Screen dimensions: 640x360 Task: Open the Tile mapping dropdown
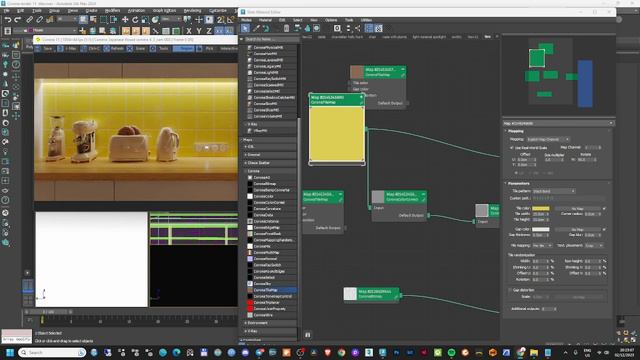(x=542, y=246)
